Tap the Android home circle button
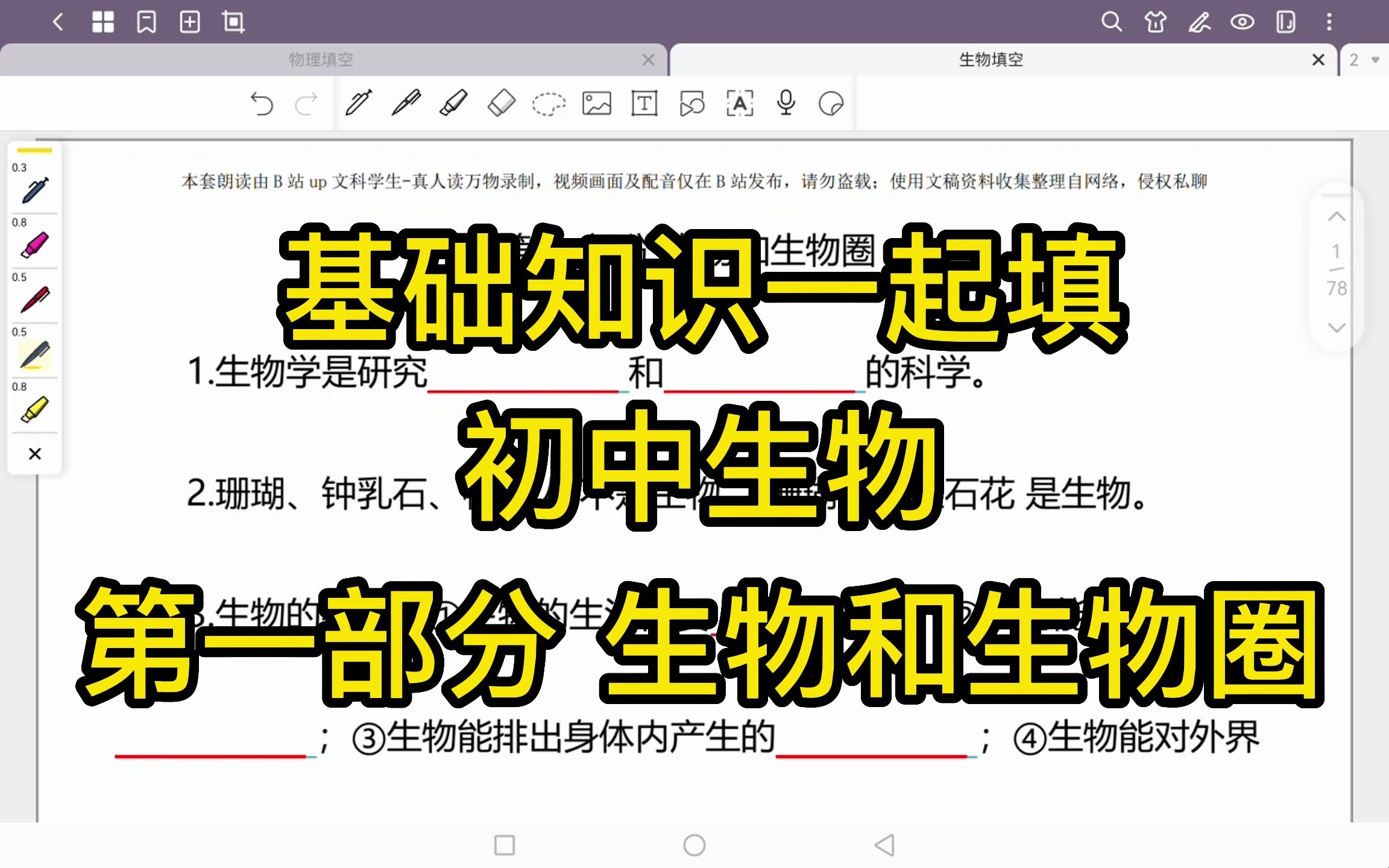Image resolution: width=1389 pixels, height=868 pixels. coord(694,845)
